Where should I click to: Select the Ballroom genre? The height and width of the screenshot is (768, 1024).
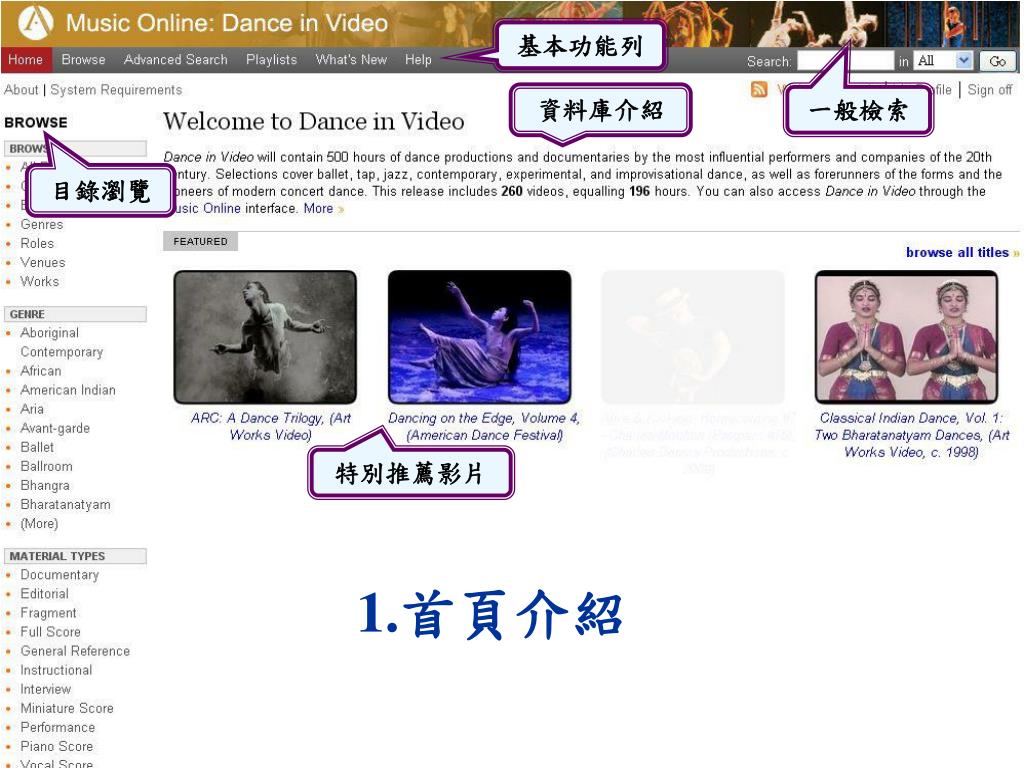pos(46,466)
